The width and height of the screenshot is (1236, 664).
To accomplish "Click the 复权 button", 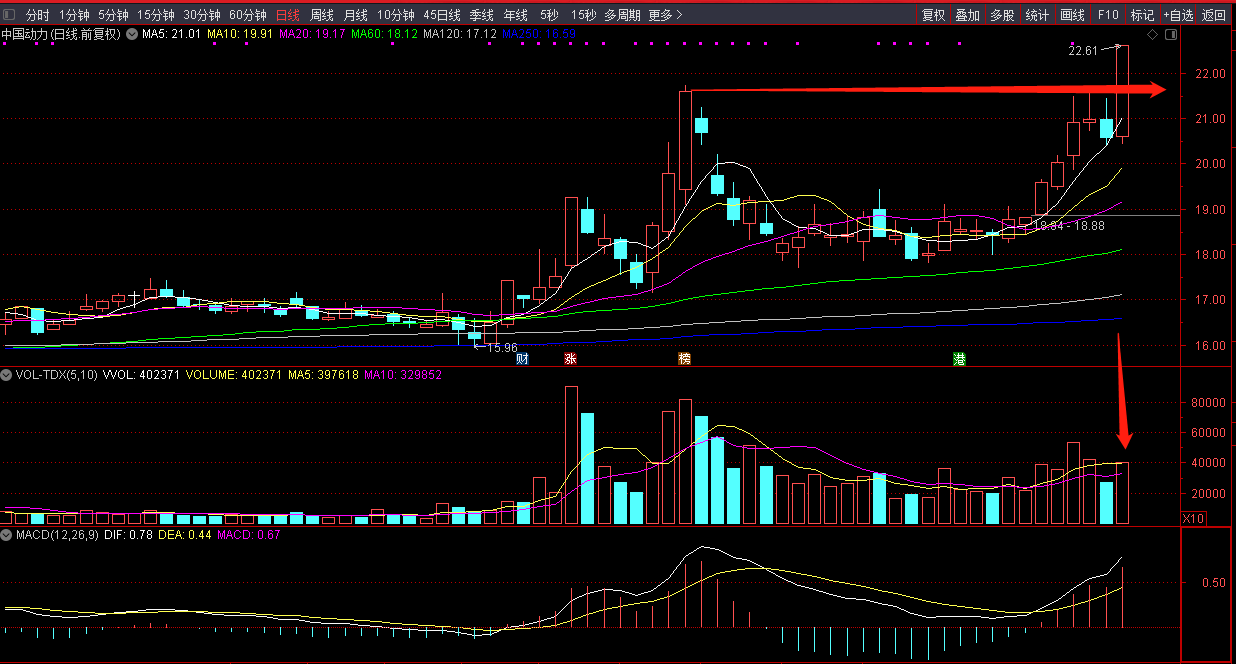I will pos(933,15).
